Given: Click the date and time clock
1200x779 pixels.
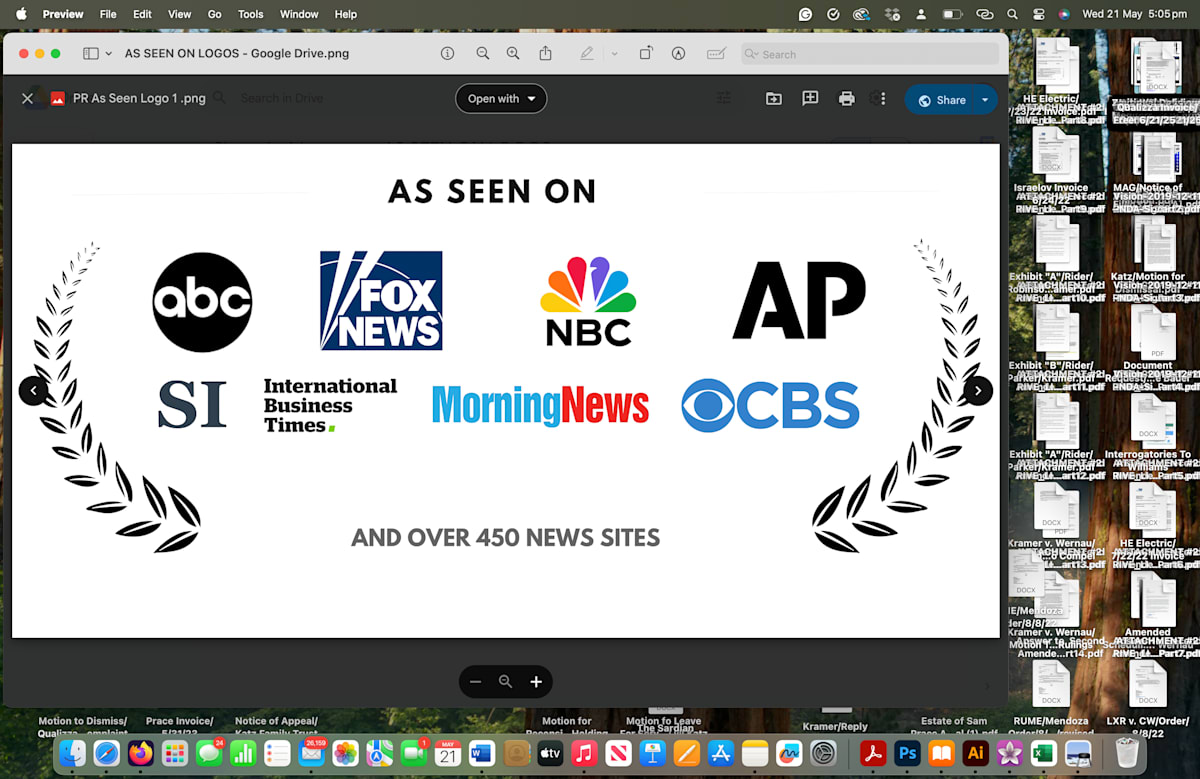Looking at the screenshot, I should coord(1134,14).
